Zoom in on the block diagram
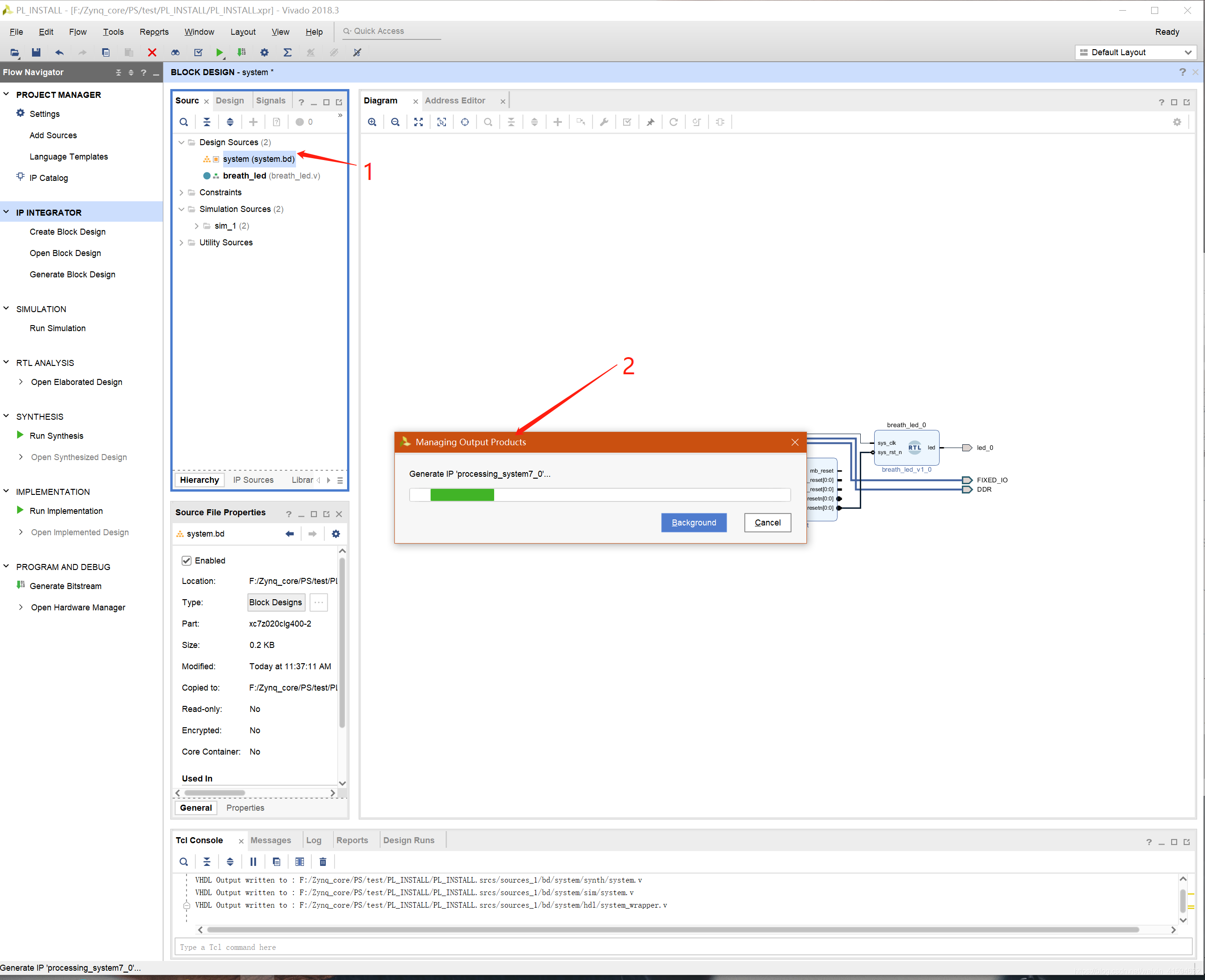Viewport: 1205px width, 980px height. tap(372, 122)
